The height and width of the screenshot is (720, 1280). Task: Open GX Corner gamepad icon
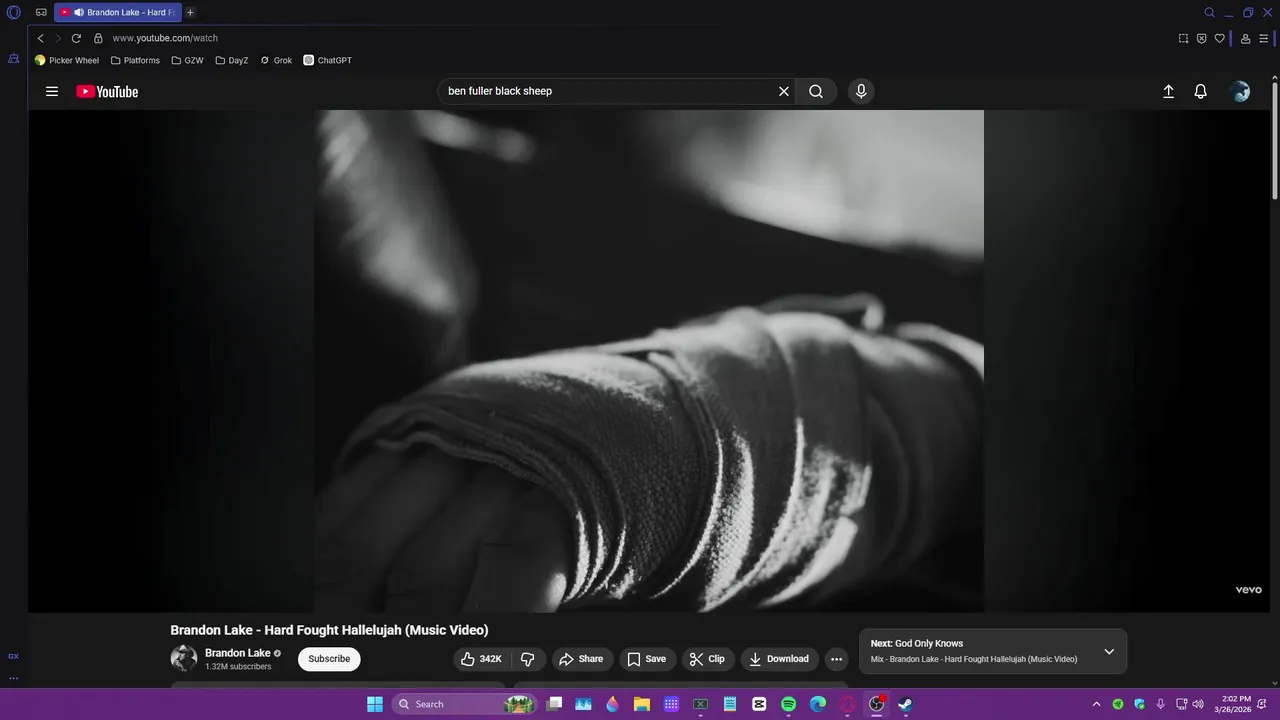click(41, 12)
